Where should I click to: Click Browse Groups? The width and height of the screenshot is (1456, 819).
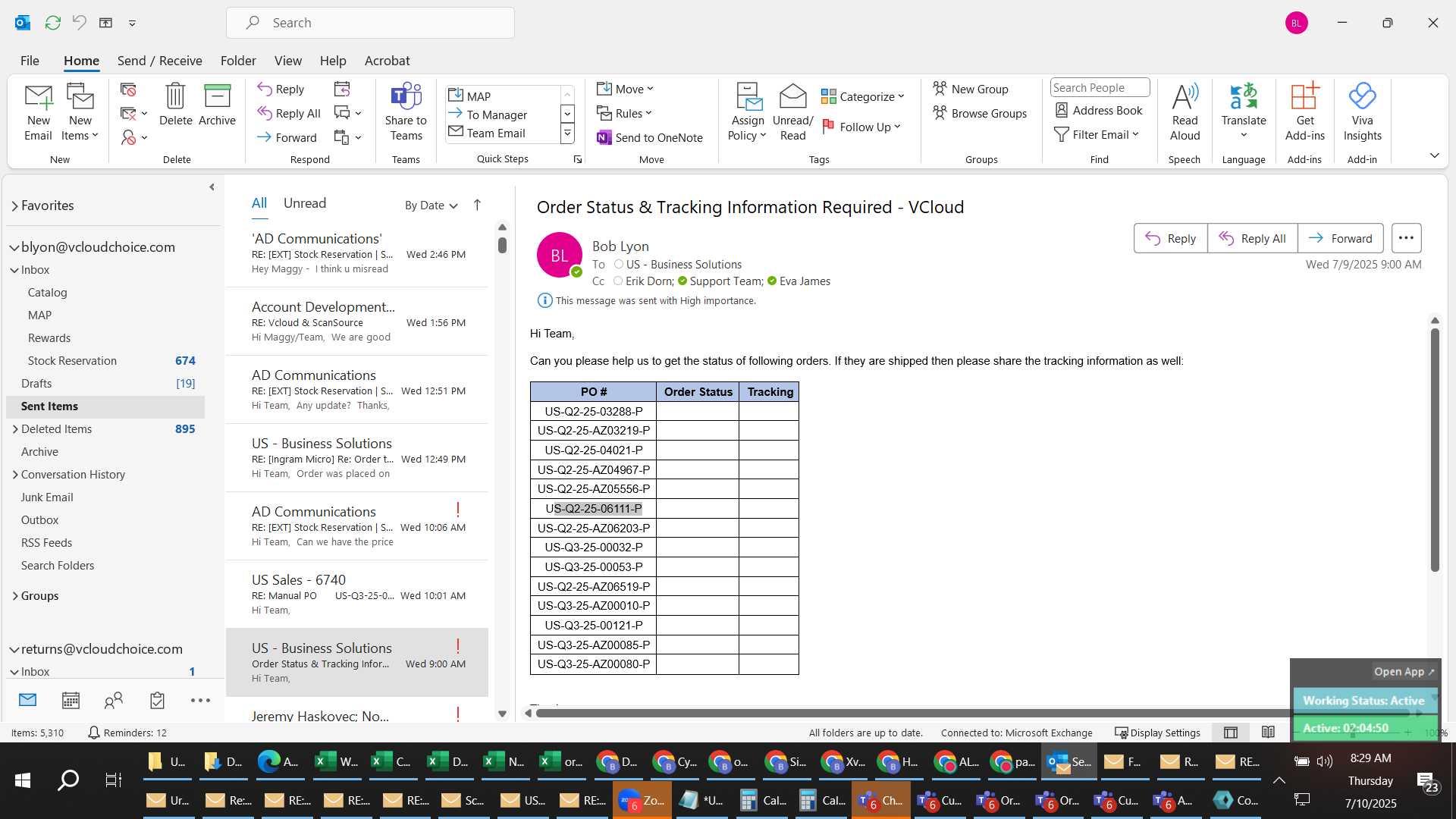(x=980, y=113)
